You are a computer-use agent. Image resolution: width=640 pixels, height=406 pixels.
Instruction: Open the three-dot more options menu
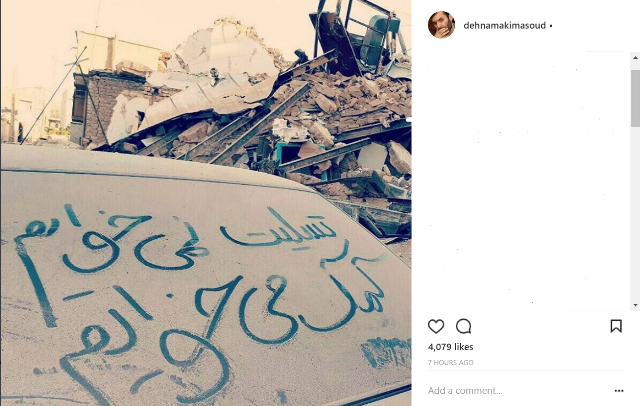pos(619,391)
